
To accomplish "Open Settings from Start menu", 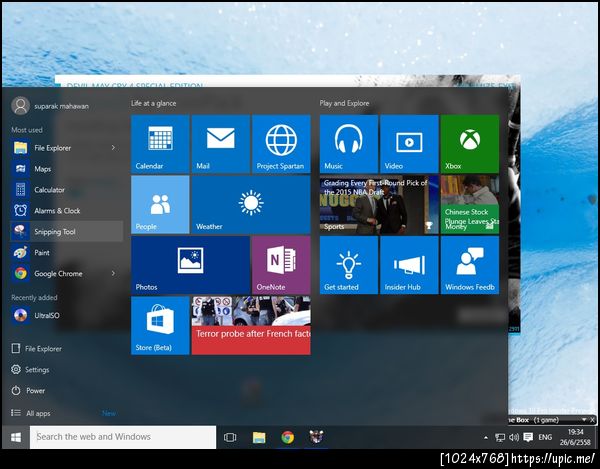I will click(x=30, y=370).
